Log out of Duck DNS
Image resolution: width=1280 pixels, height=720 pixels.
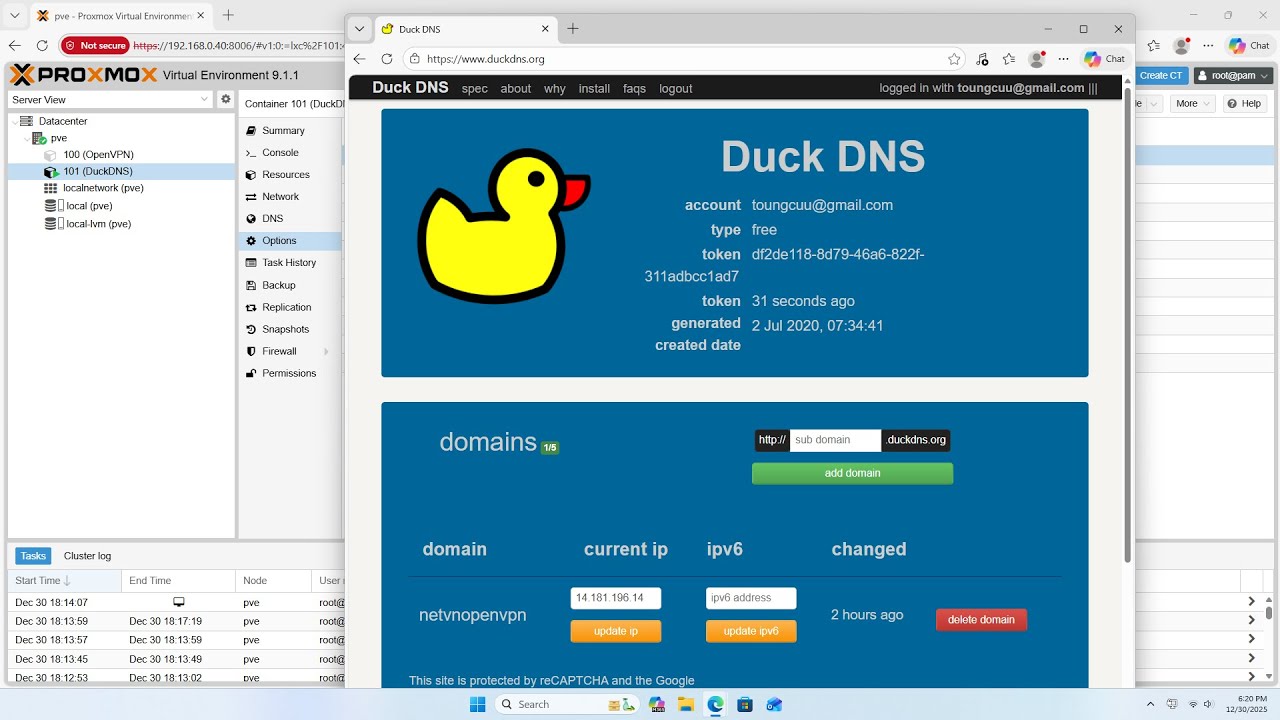[676, 88]
